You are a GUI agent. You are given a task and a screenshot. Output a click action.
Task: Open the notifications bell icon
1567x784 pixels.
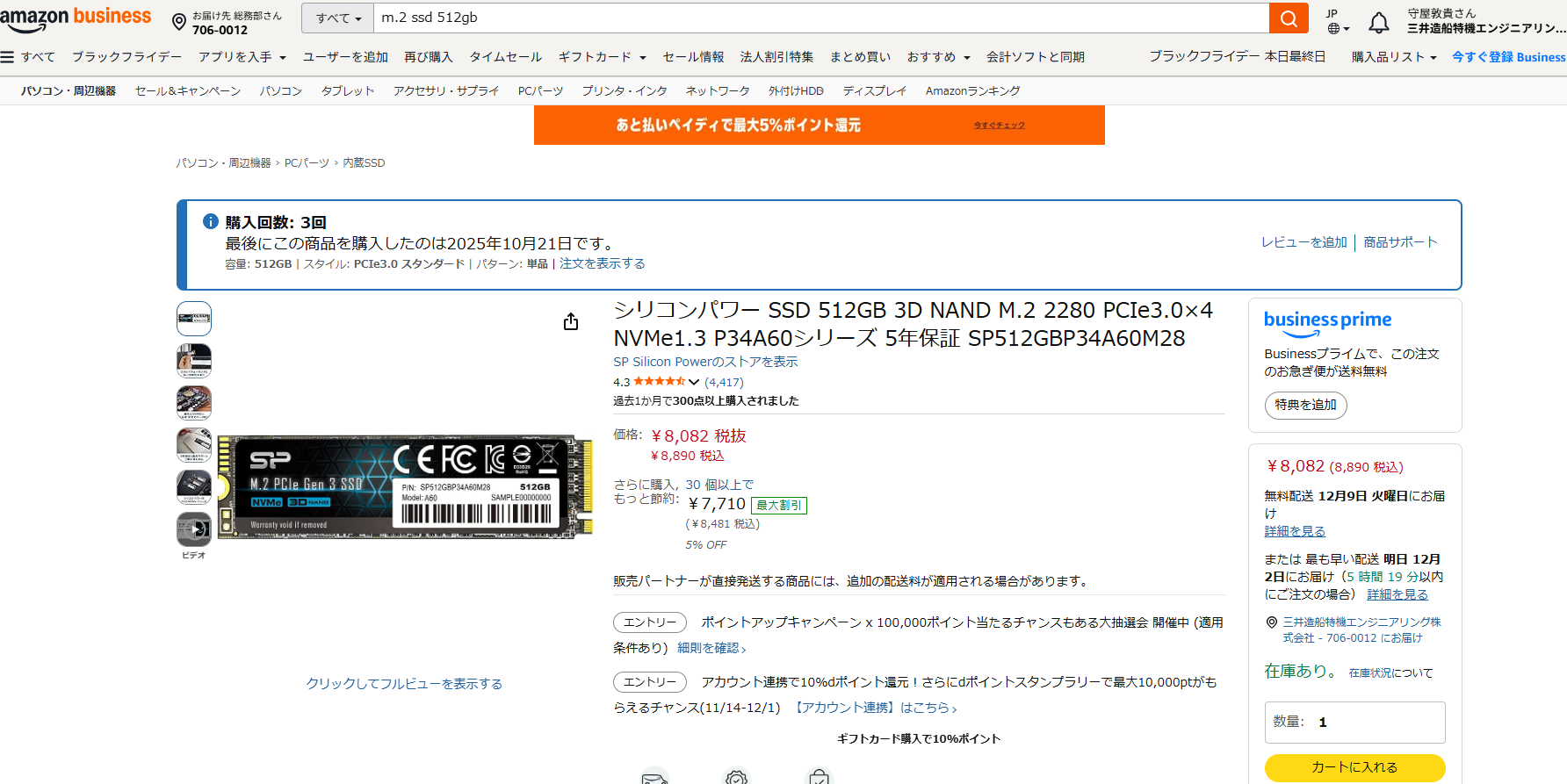click(1379, 22)
